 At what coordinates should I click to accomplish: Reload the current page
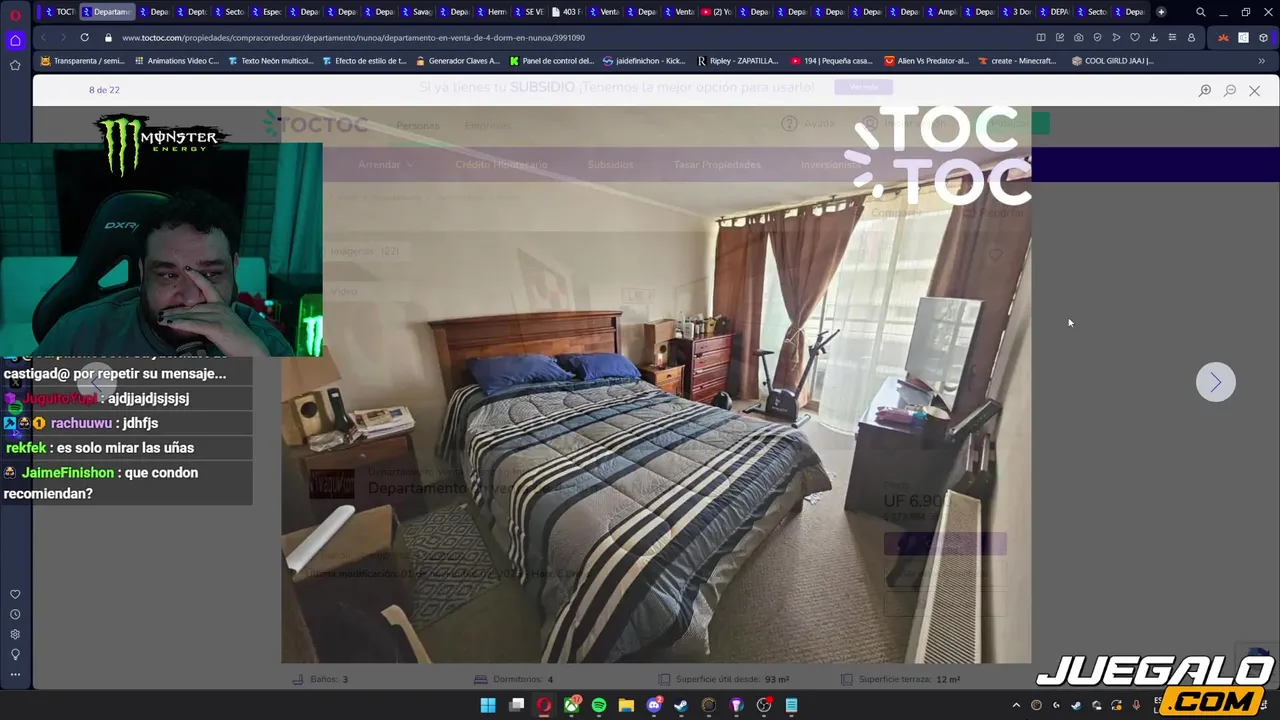(84, 37)
